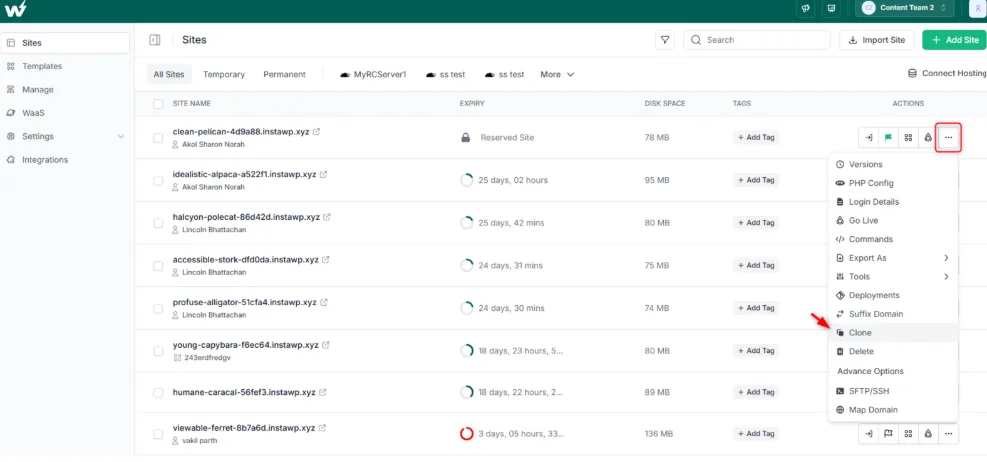Open Commands menu entry

[x=893, y=239]
